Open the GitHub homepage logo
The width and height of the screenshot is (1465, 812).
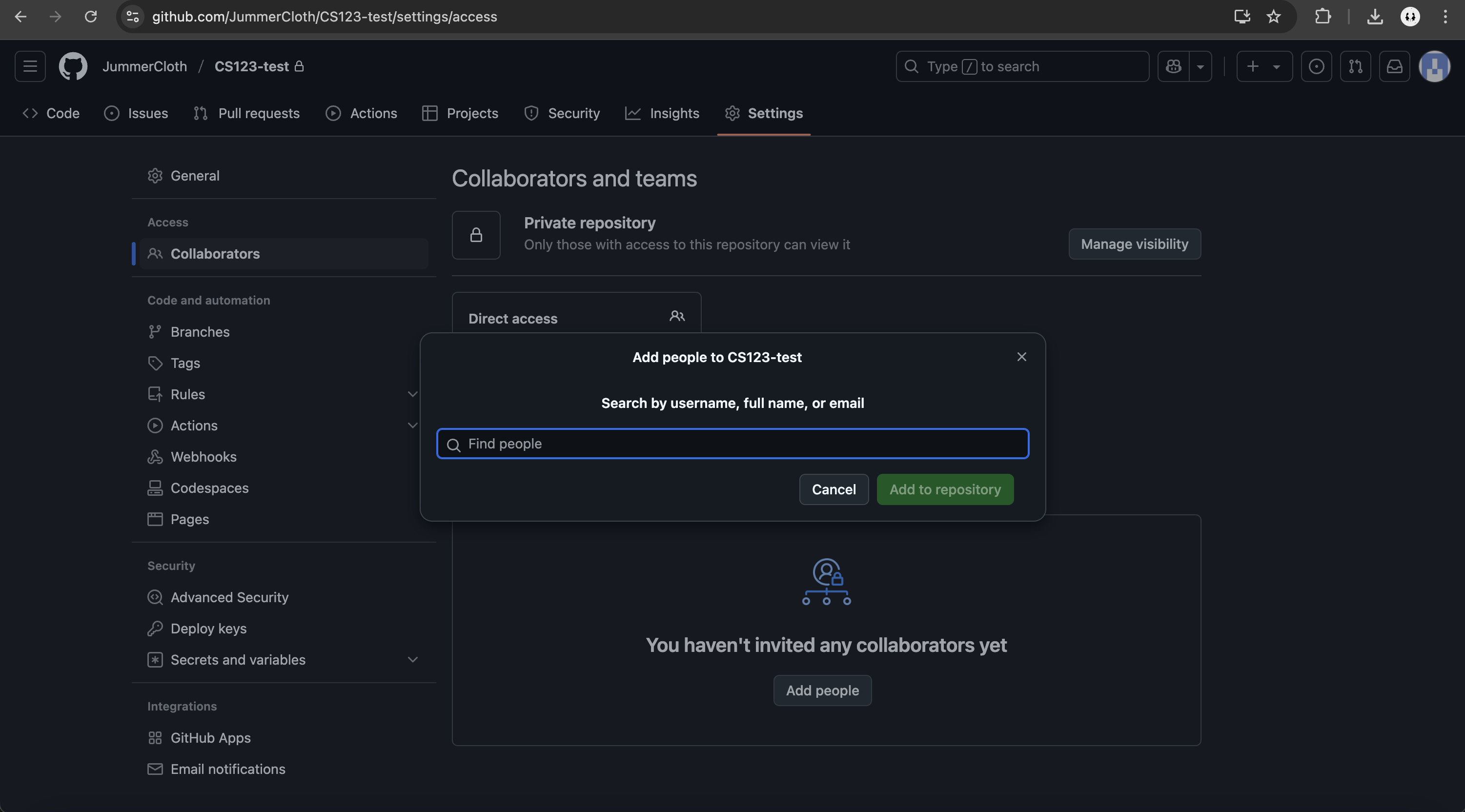tap(73, 66)
